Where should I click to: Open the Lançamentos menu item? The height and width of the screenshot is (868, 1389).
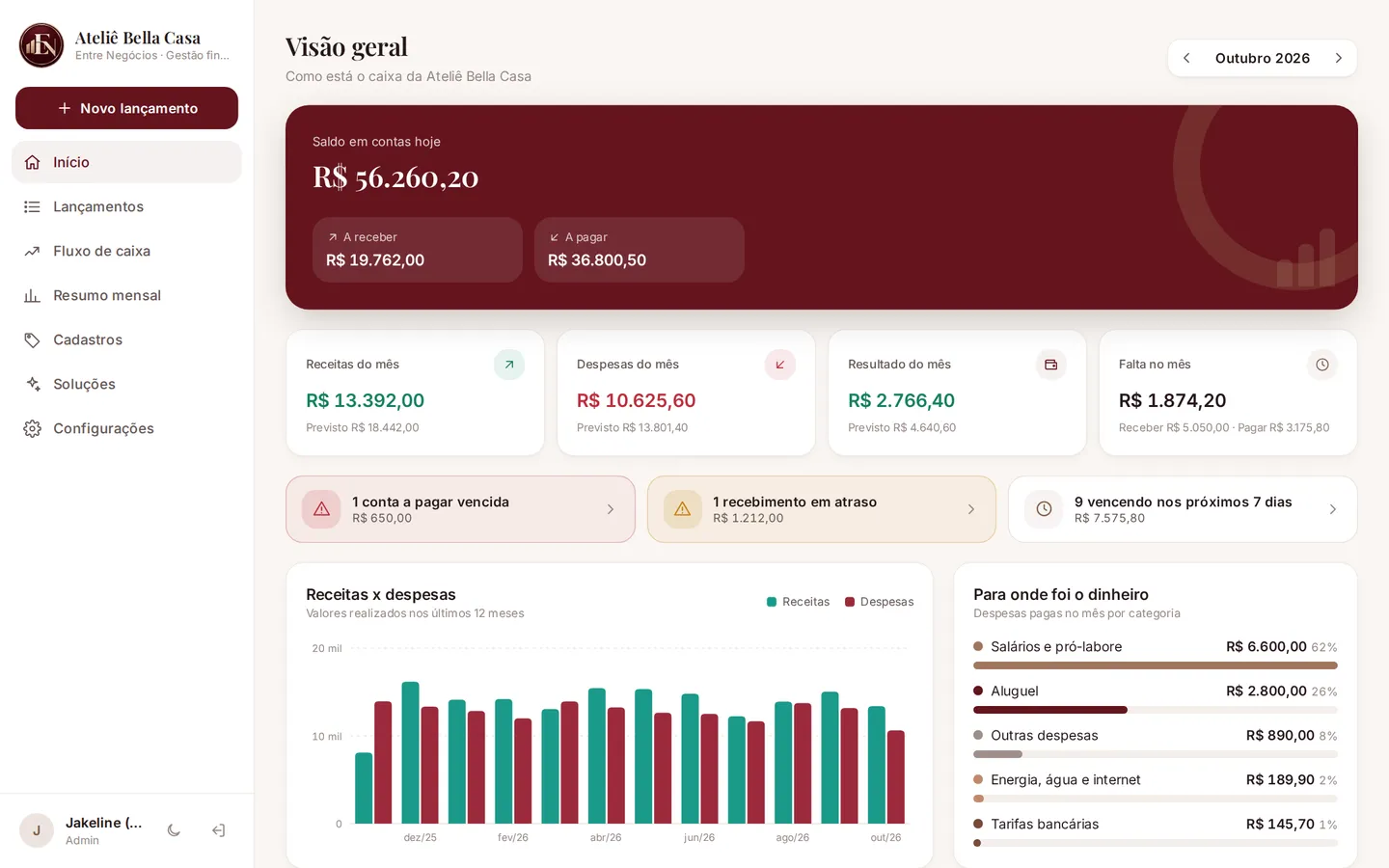126,206
